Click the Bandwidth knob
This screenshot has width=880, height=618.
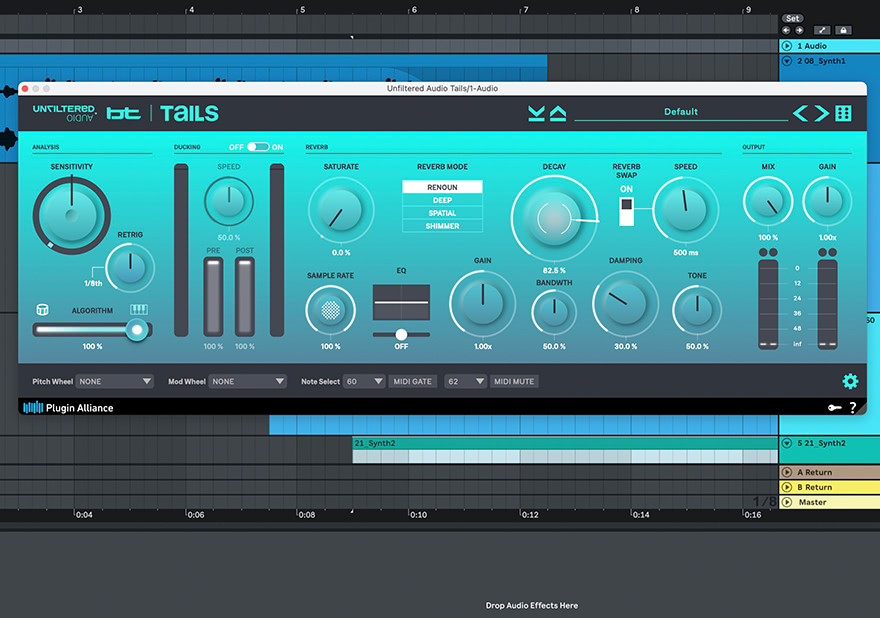tap(554, 312)
